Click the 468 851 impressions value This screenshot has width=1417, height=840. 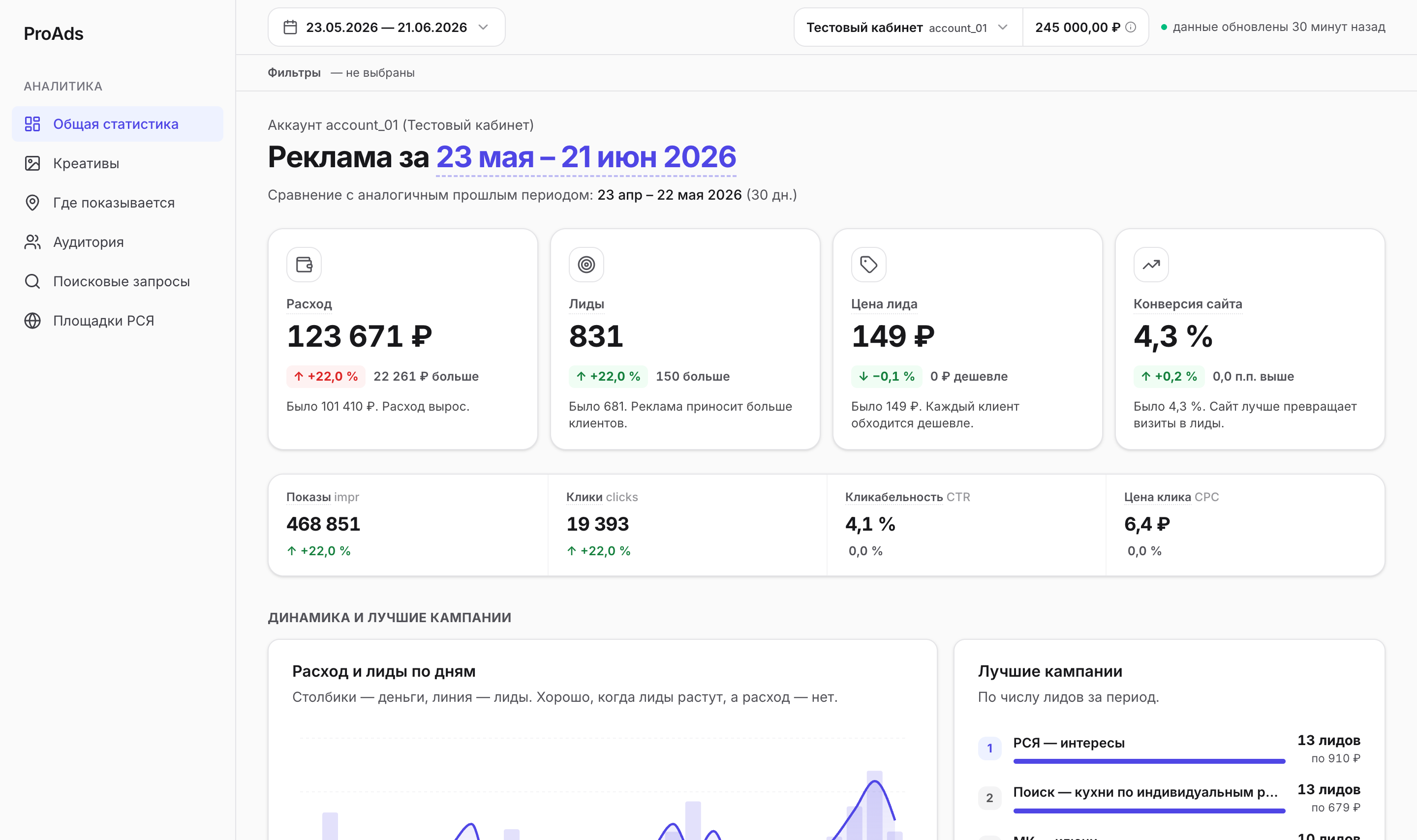click(x=323, y=524)
